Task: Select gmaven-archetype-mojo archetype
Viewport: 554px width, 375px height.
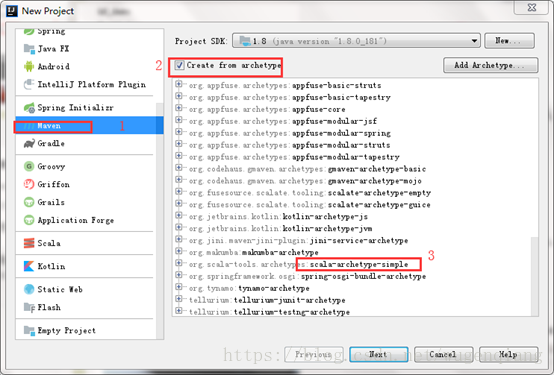Action: click(x=305, y=181)
